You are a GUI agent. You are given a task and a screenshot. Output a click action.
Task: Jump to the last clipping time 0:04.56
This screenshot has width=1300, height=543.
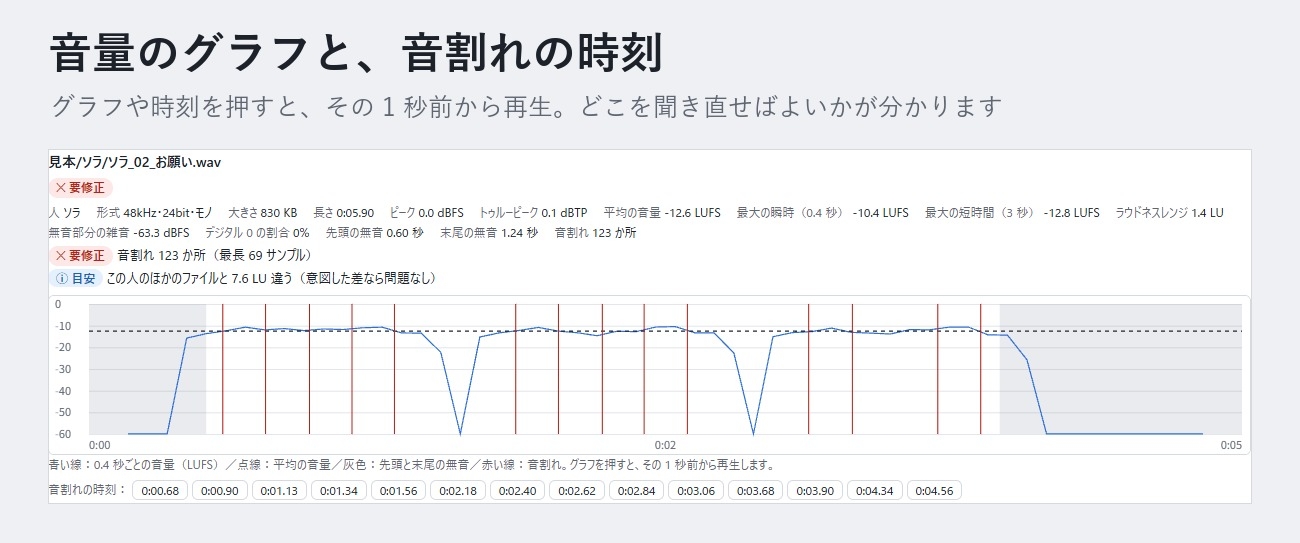click(x=935, y=490)
